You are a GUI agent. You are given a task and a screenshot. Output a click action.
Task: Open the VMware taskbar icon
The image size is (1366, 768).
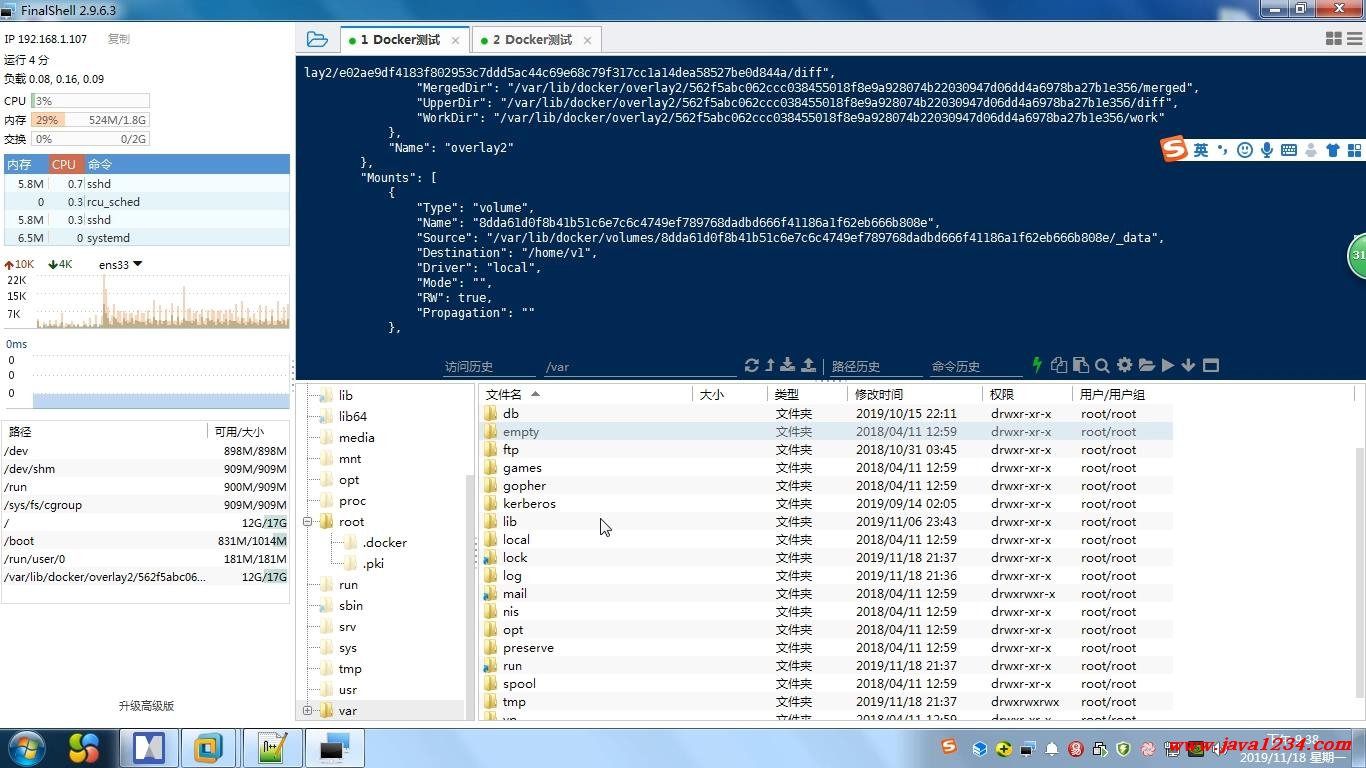(210, 748)
